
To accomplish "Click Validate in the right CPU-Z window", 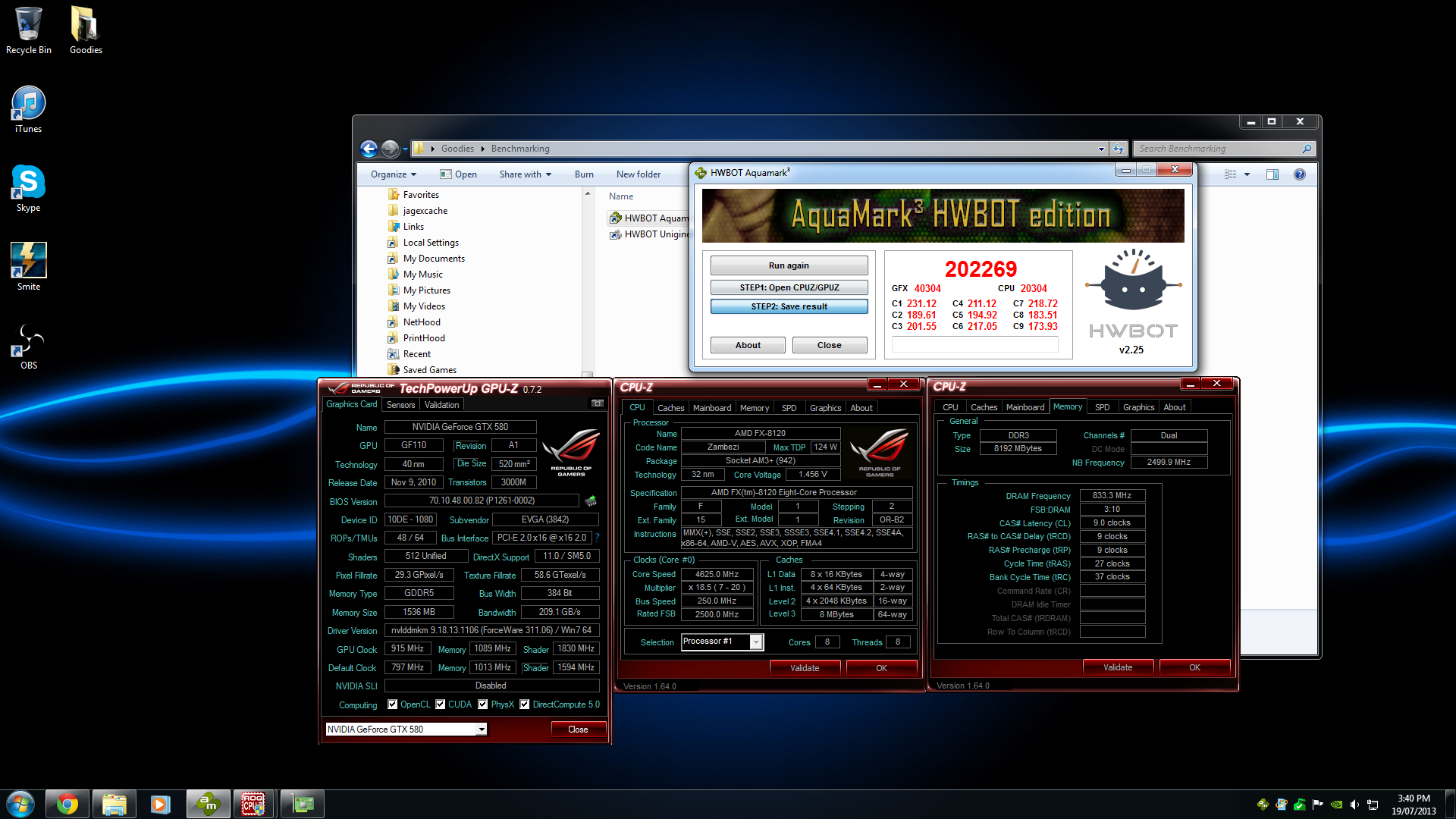I will (x=1118, y=667).
